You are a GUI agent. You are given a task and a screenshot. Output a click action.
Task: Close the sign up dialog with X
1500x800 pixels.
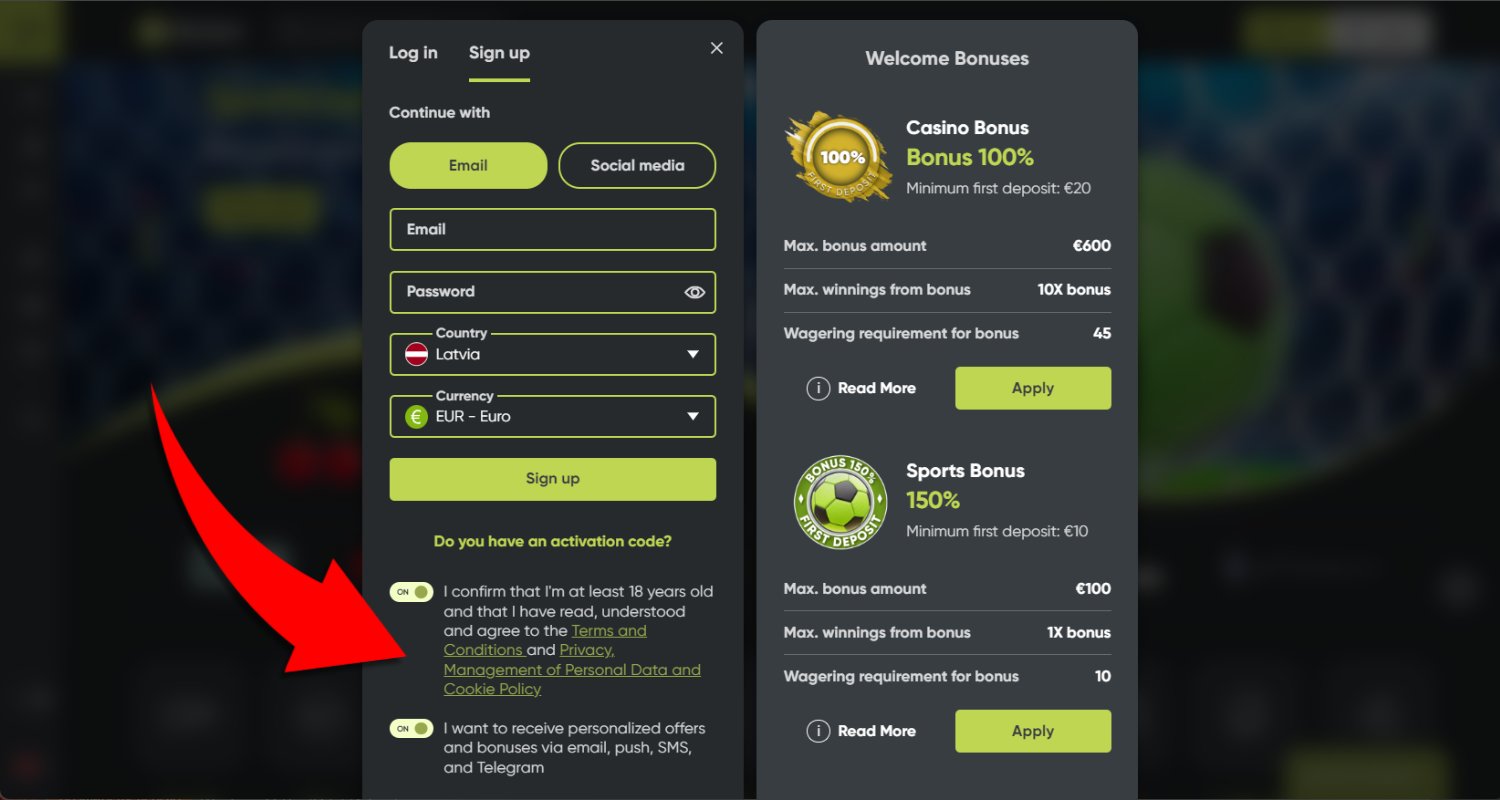716,48
